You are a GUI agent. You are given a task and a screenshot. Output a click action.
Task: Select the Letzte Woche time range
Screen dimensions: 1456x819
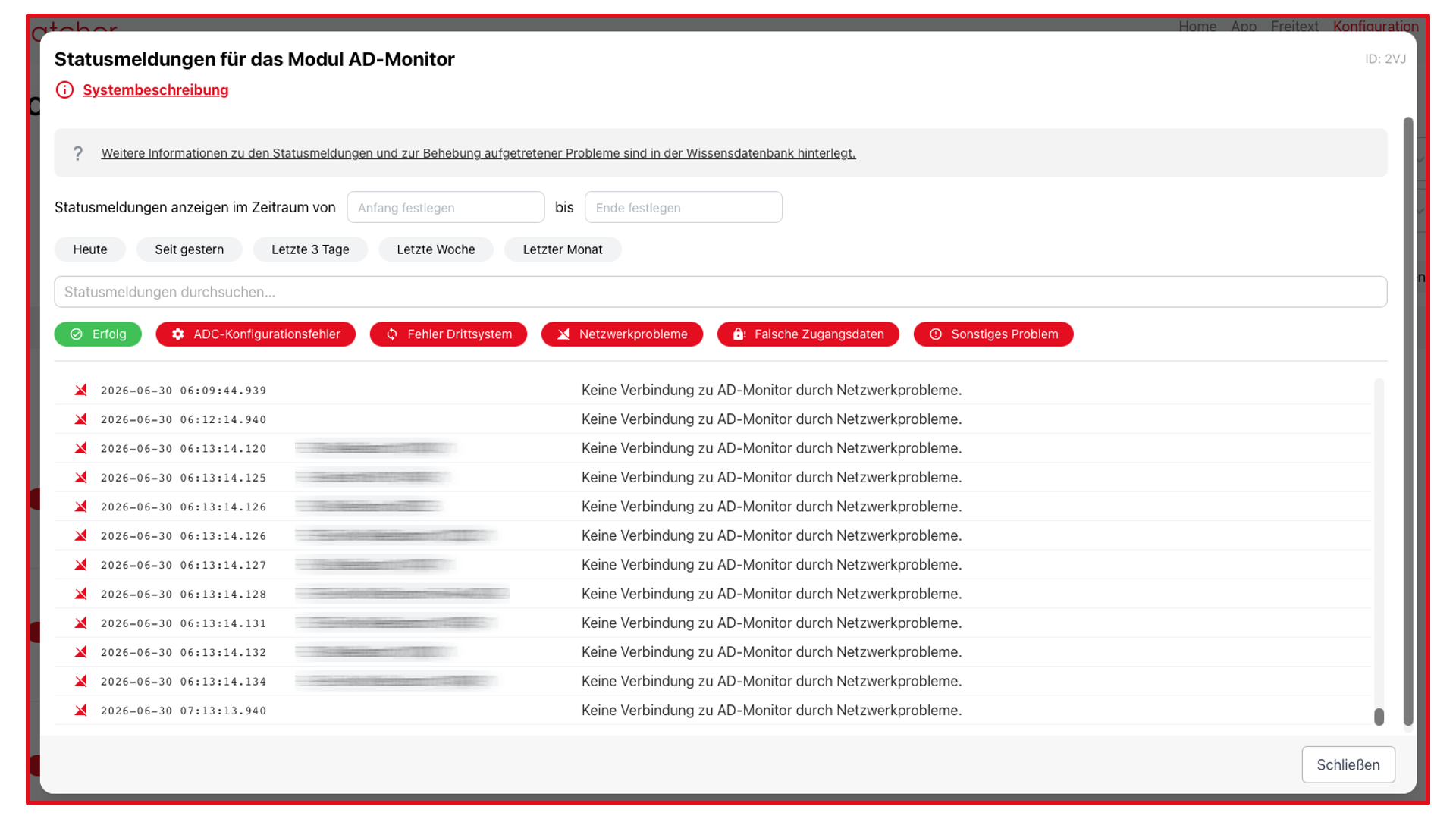click(x=436, y=249)
